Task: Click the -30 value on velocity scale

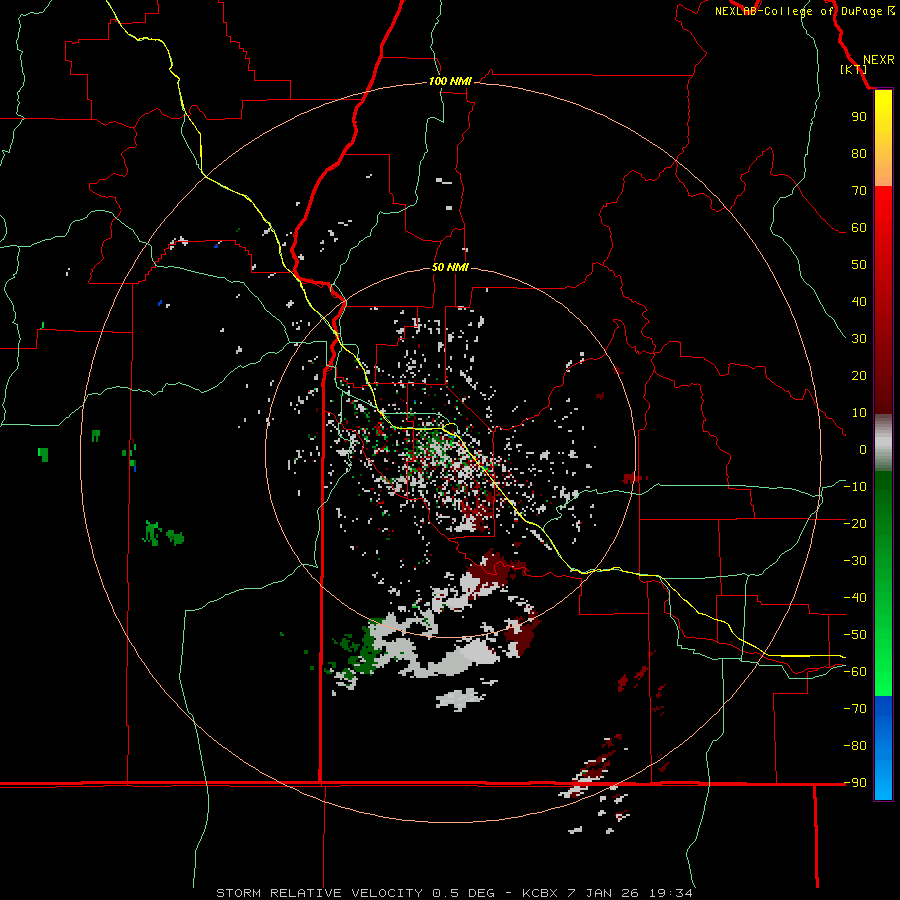Action: coord(855,561)
